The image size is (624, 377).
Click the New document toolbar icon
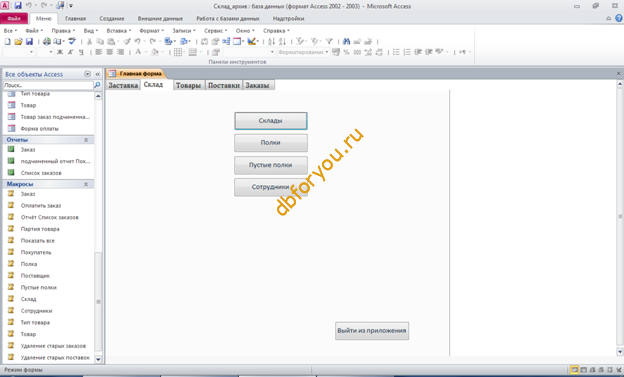pos(7,41)
